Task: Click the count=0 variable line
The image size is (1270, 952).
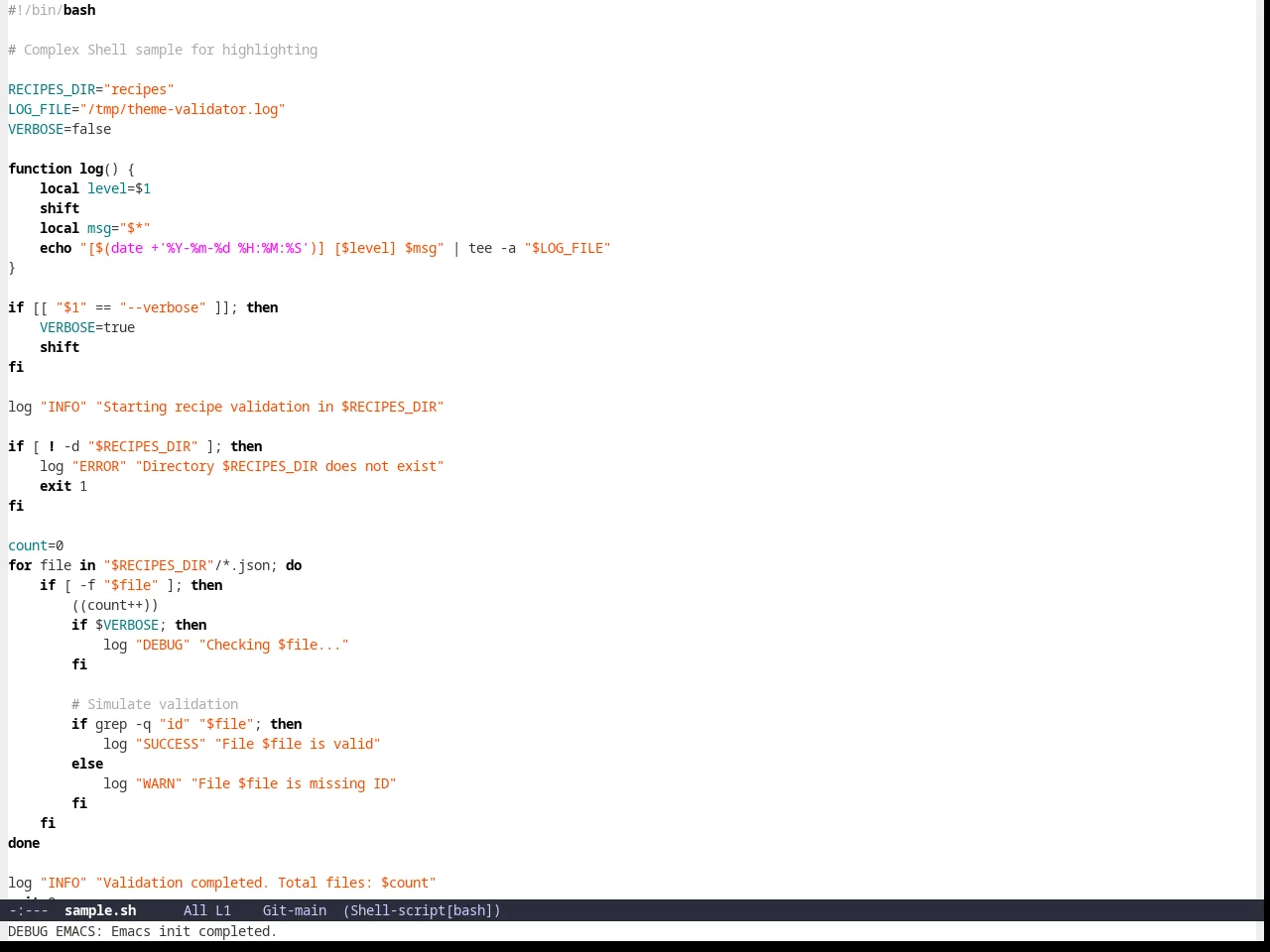Action: tap(36, 545)
